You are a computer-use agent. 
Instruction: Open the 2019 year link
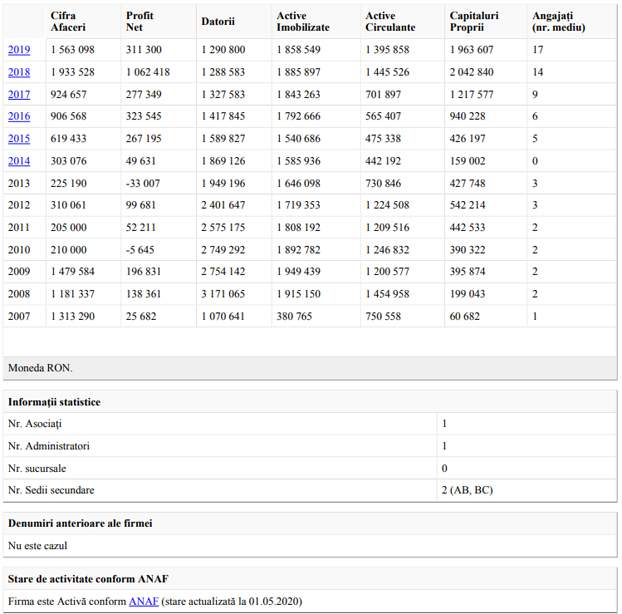click(18, 50)
